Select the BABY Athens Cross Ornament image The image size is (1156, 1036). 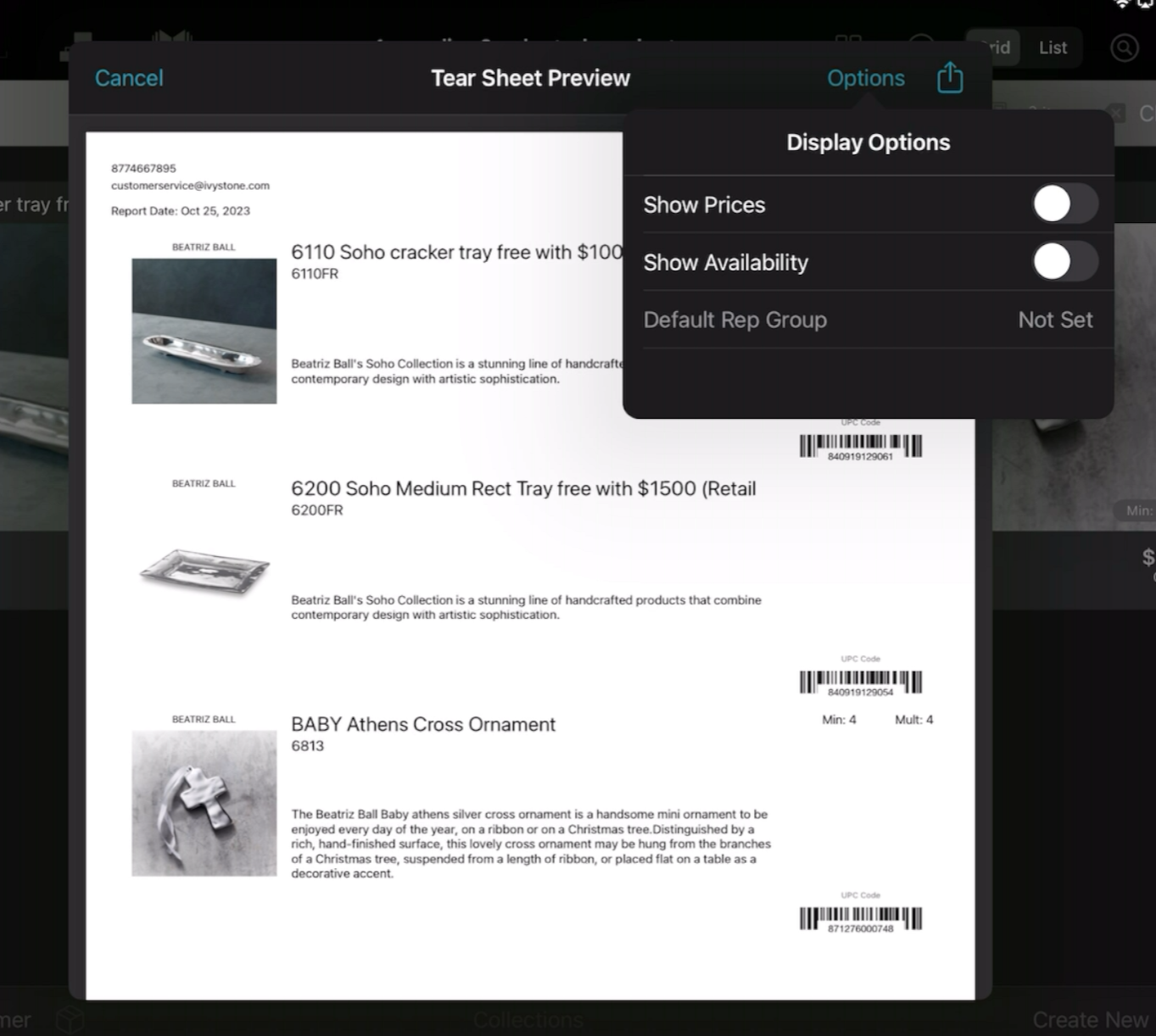(204, 804)
